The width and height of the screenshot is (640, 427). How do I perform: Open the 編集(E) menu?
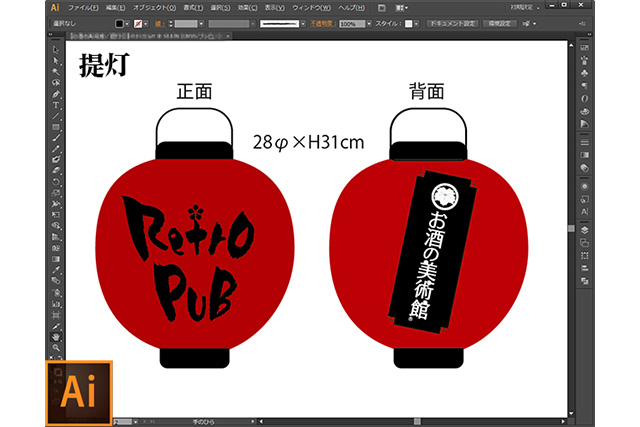[116, 8]
